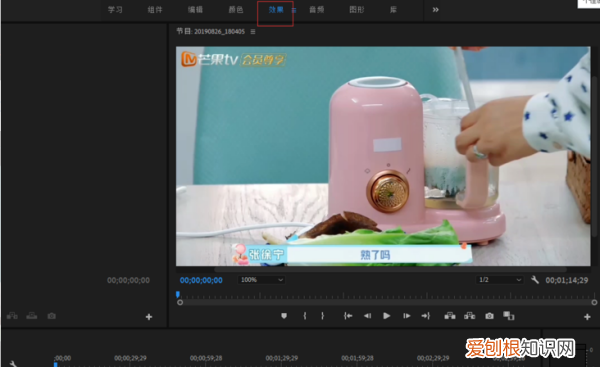This screenshot has height=367, width=600.
Task: Click the Lift icon in program monitor
Action: pos(450,316)
